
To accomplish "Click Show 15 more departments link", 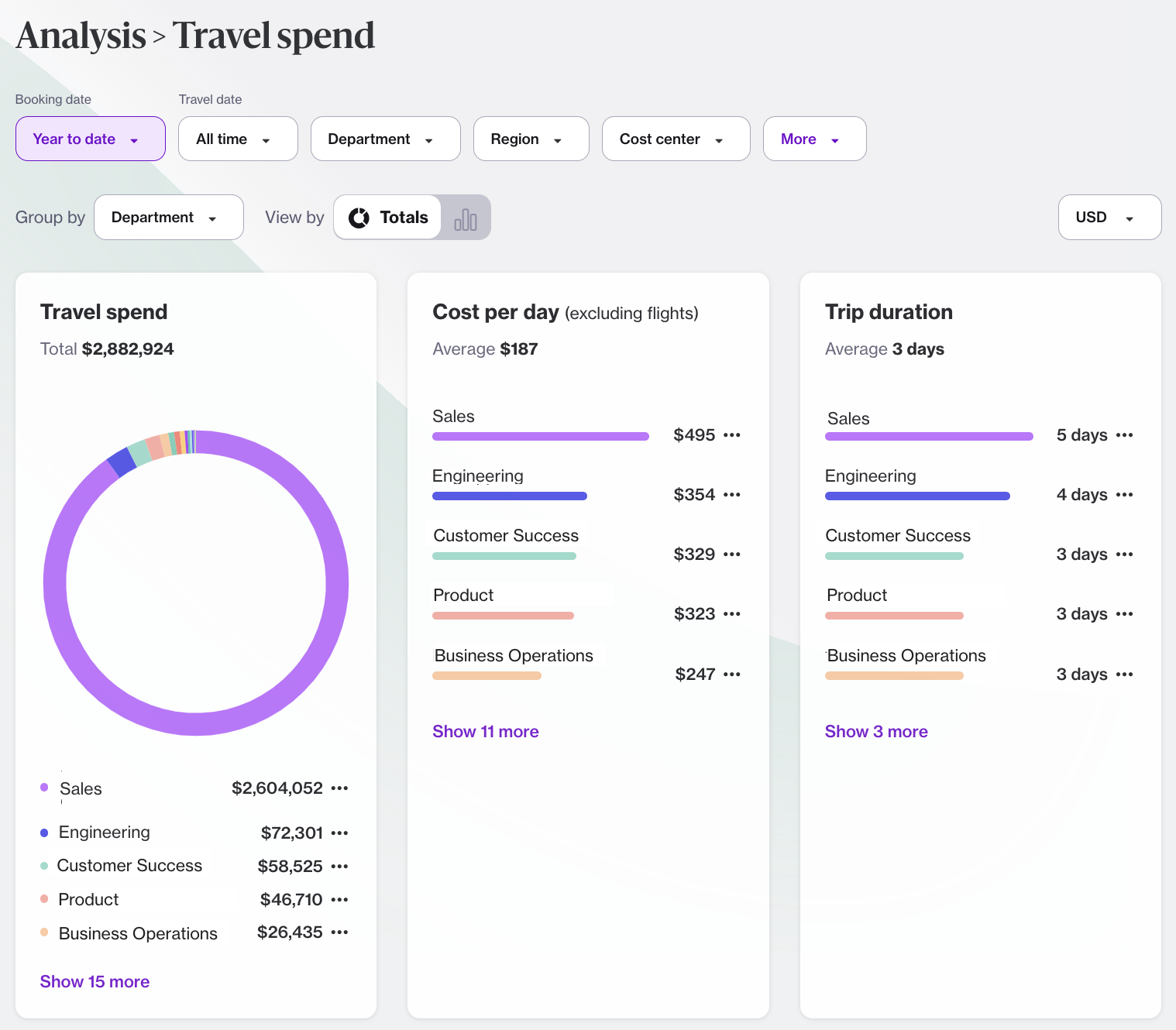I will (x=95, y=982).
